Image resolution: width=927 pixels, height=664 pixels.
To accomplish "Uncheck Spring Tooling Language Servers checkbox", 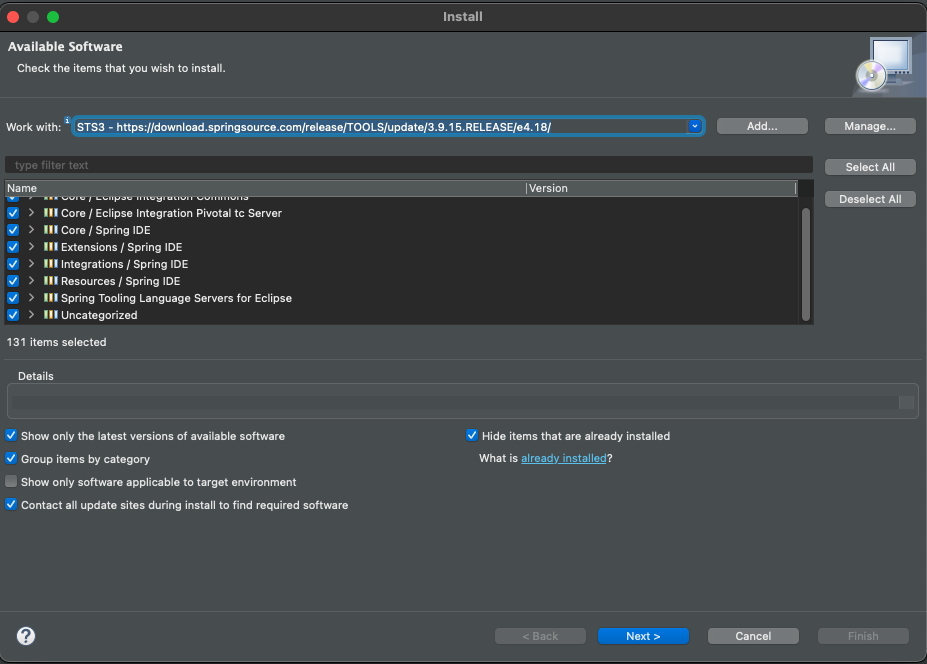I will tap(13, 299).
